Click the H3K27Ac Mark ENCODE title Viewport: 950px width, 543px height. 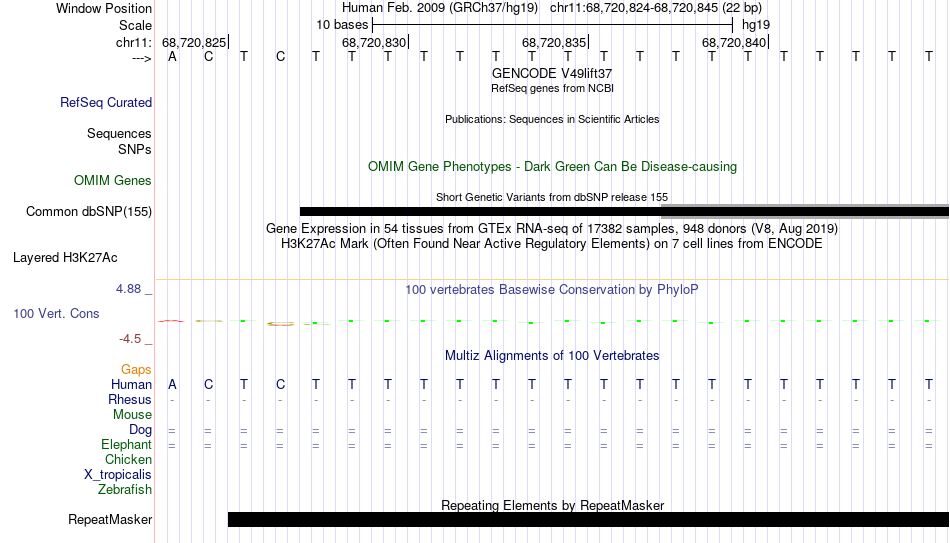pyautogui.click(x=552, y=244)
